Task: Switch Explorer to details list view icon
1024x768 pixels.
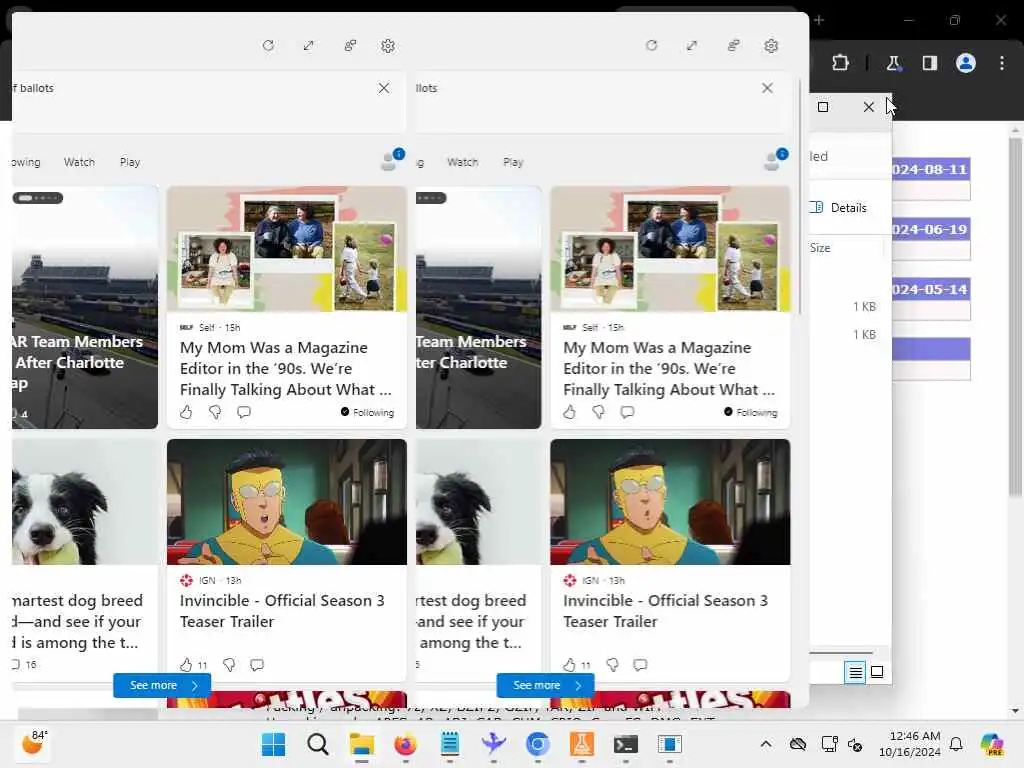Action: [855, 672]
